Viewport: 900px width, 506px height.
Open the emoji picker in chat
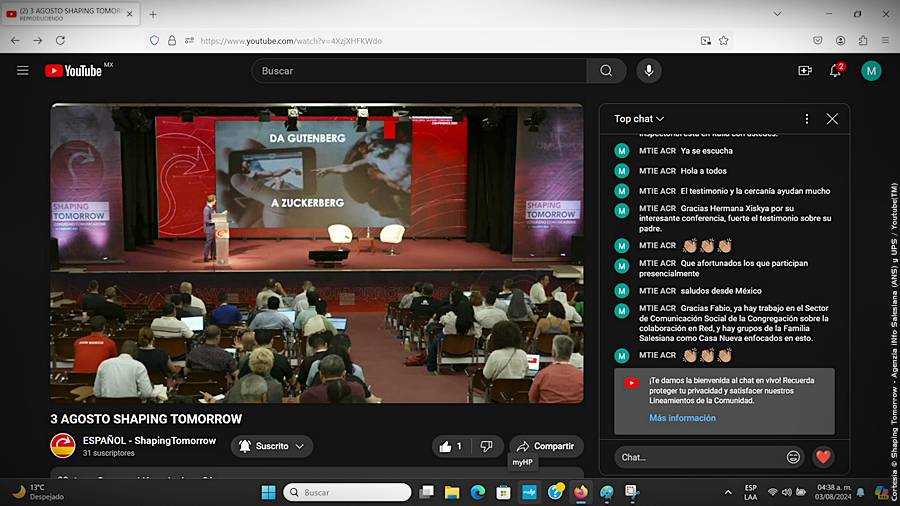click(793, 457)
